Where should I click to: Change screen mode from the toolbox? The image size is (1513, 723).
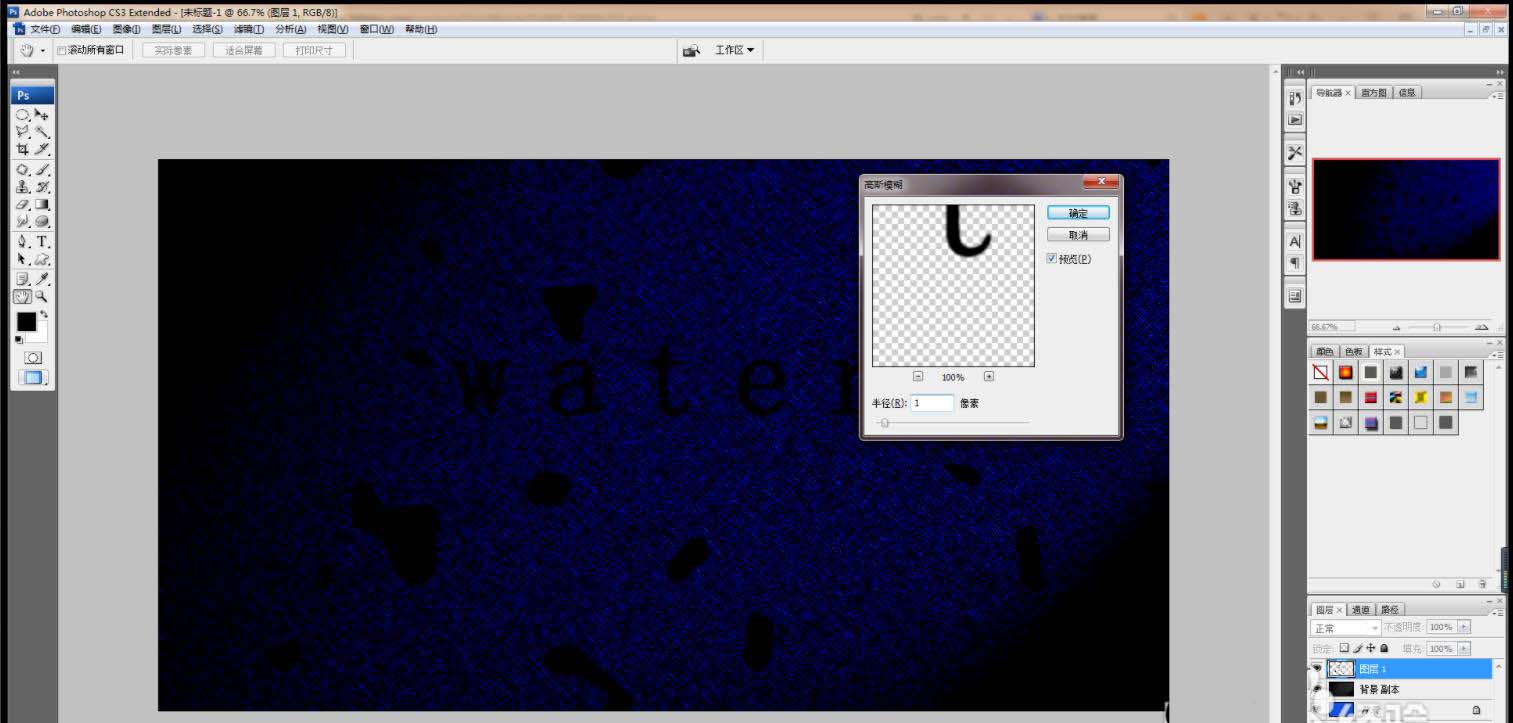click(x=32, y=378)
